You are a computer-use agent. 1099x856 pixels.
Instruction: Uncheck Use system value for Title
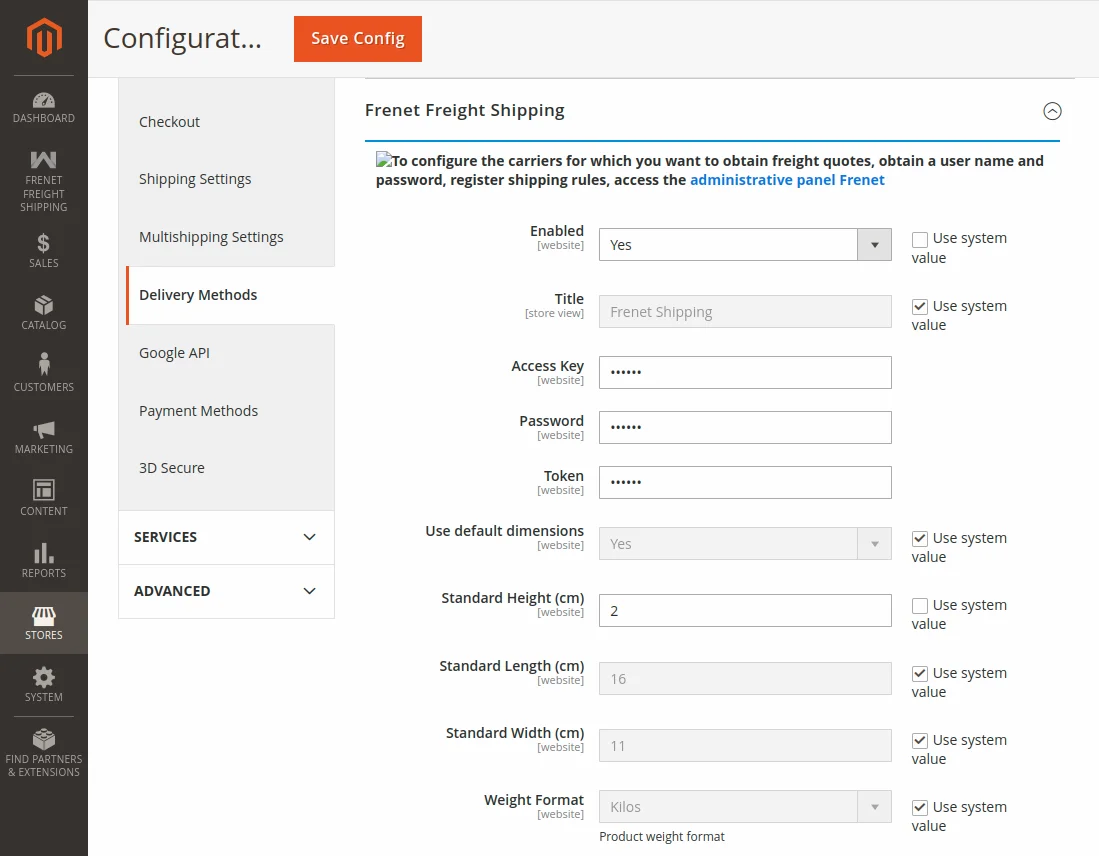coord(920,307)
